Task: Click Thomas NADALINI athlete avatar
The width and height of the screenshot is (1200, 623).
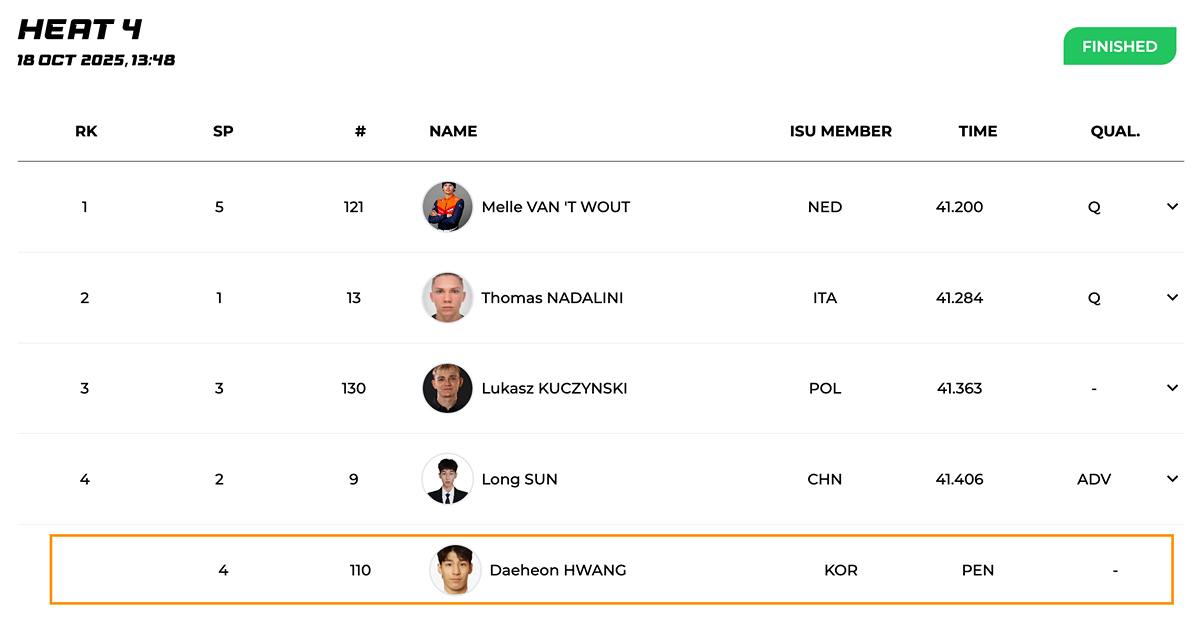Action: click(x=447, y=297)
